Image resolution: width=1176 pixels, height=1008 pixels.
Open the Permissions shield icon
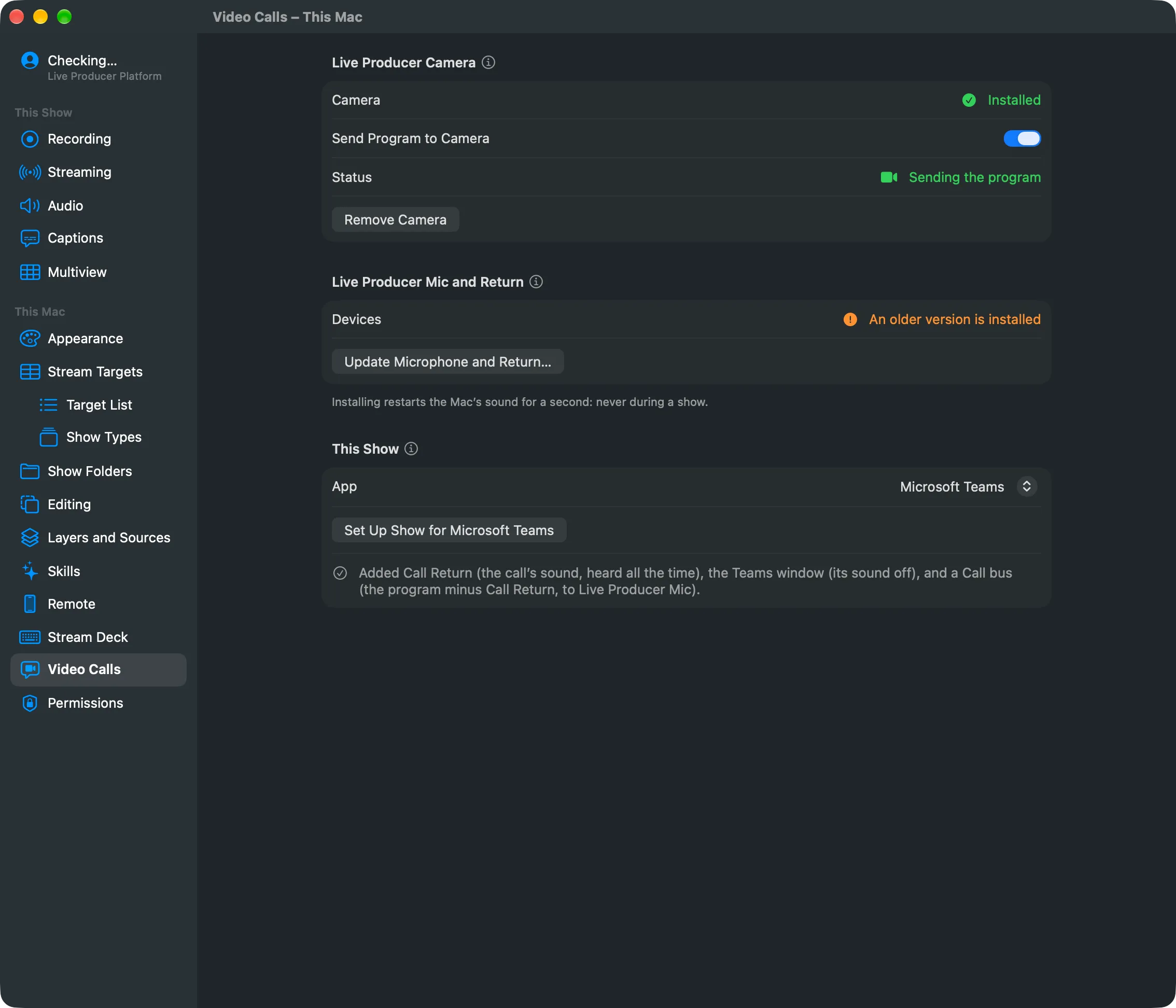(x=30, y=703)
